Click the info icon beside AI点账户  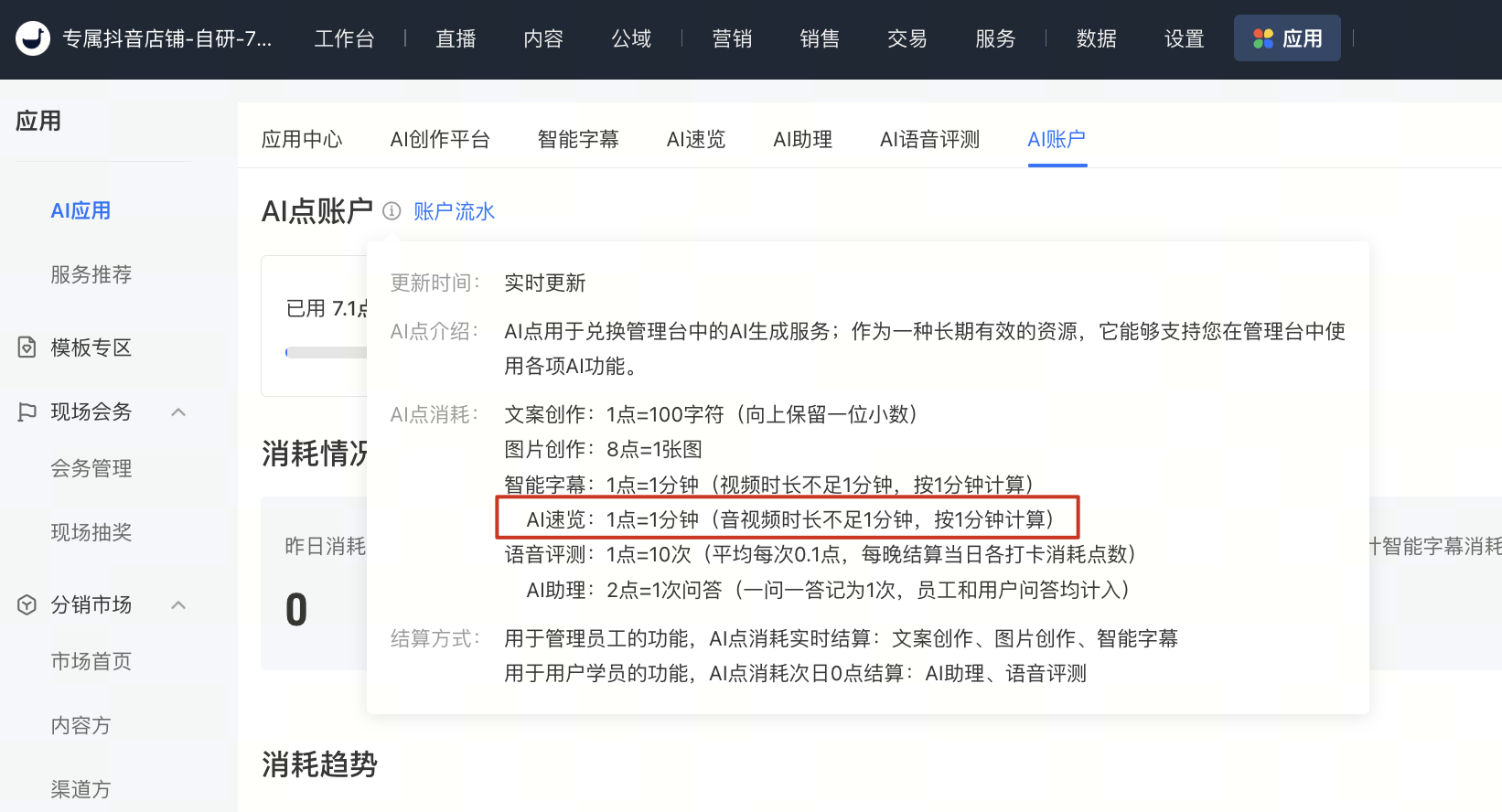(x=392, y=211)
